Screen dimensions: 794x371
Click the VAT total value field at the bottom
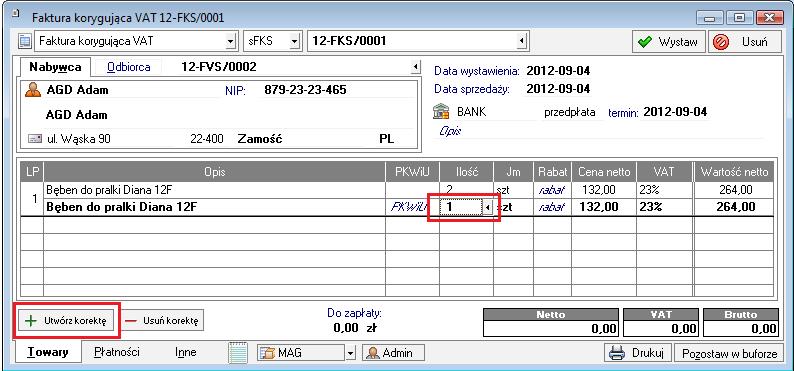click(661, 328)
